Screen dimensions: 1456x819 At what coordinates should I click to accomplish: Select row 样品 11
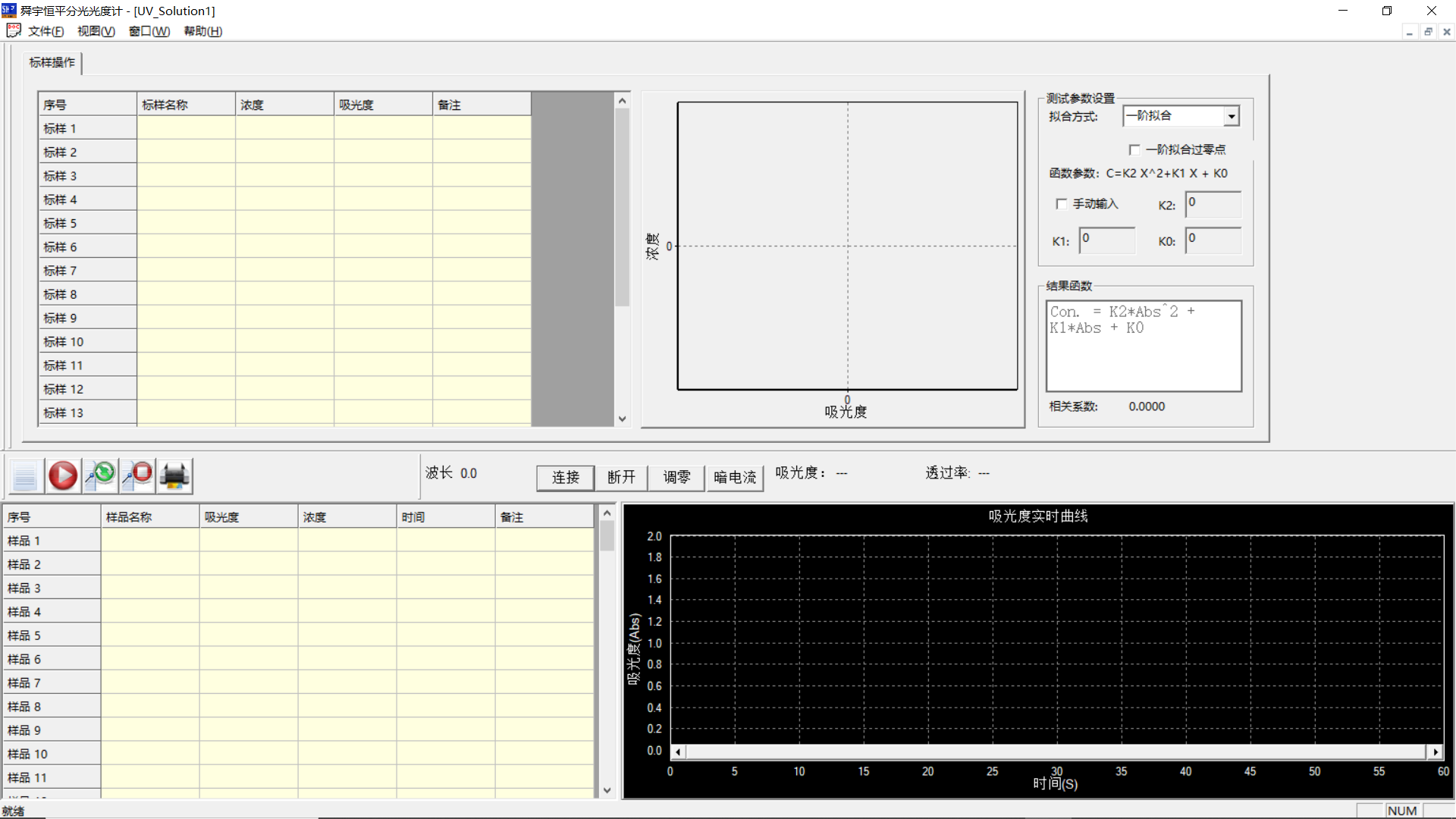click(52, 777)
